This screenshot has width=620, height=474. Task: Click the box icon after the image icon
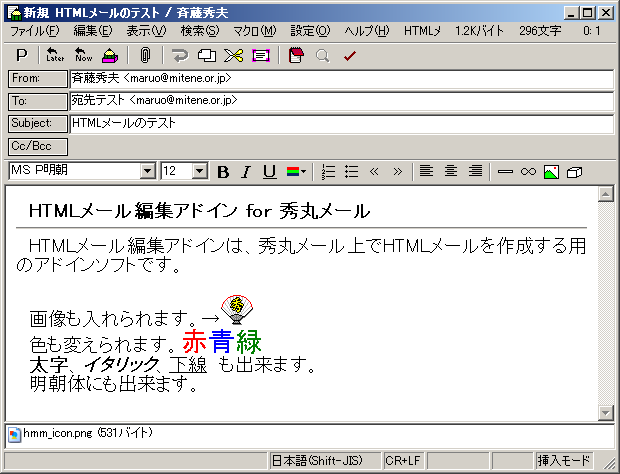pos(575,172)
